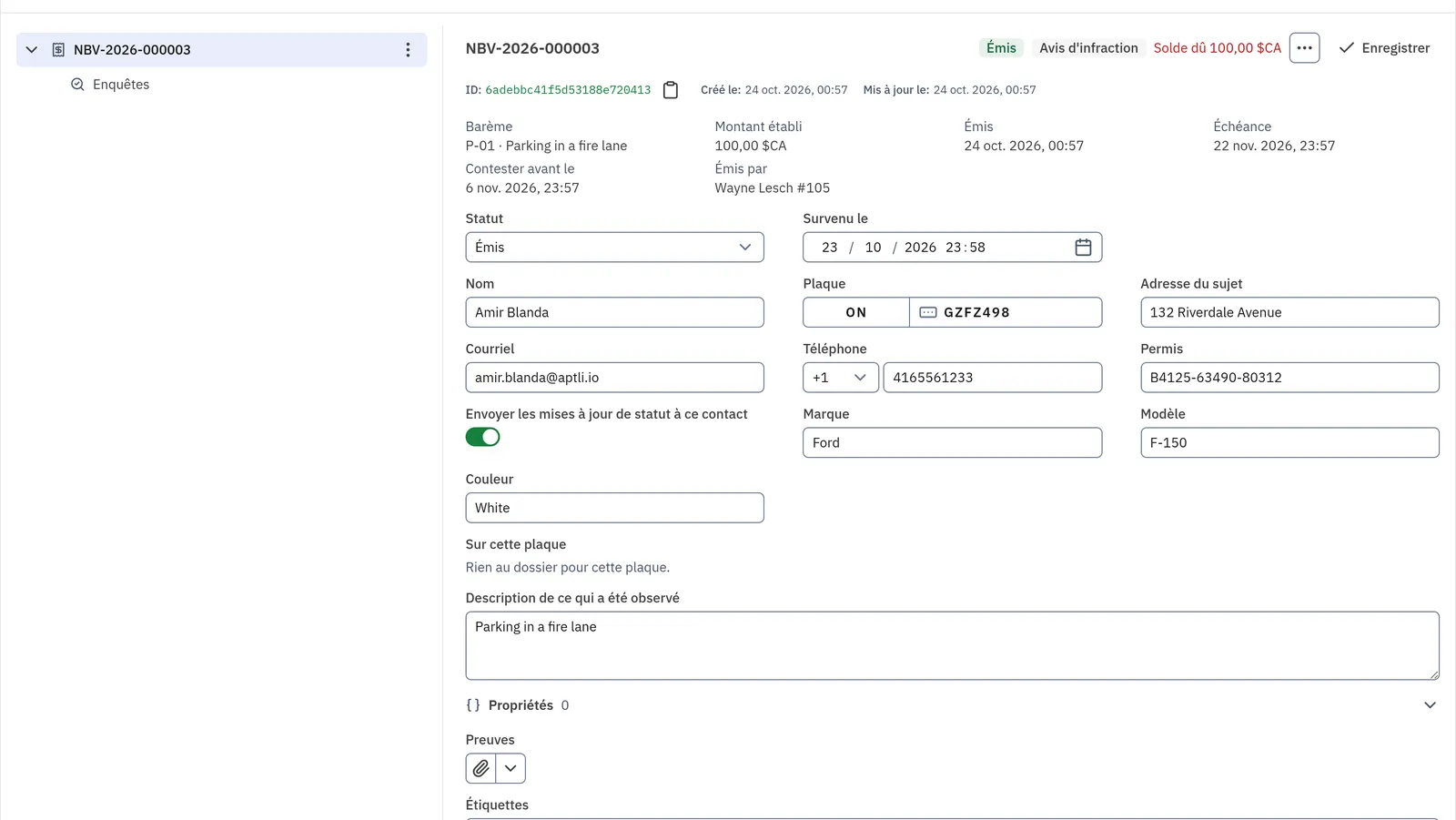This screenshot has height=820, width=1456.
Task: Edit the Adresse du sujet field
Action: point(1289,312)
